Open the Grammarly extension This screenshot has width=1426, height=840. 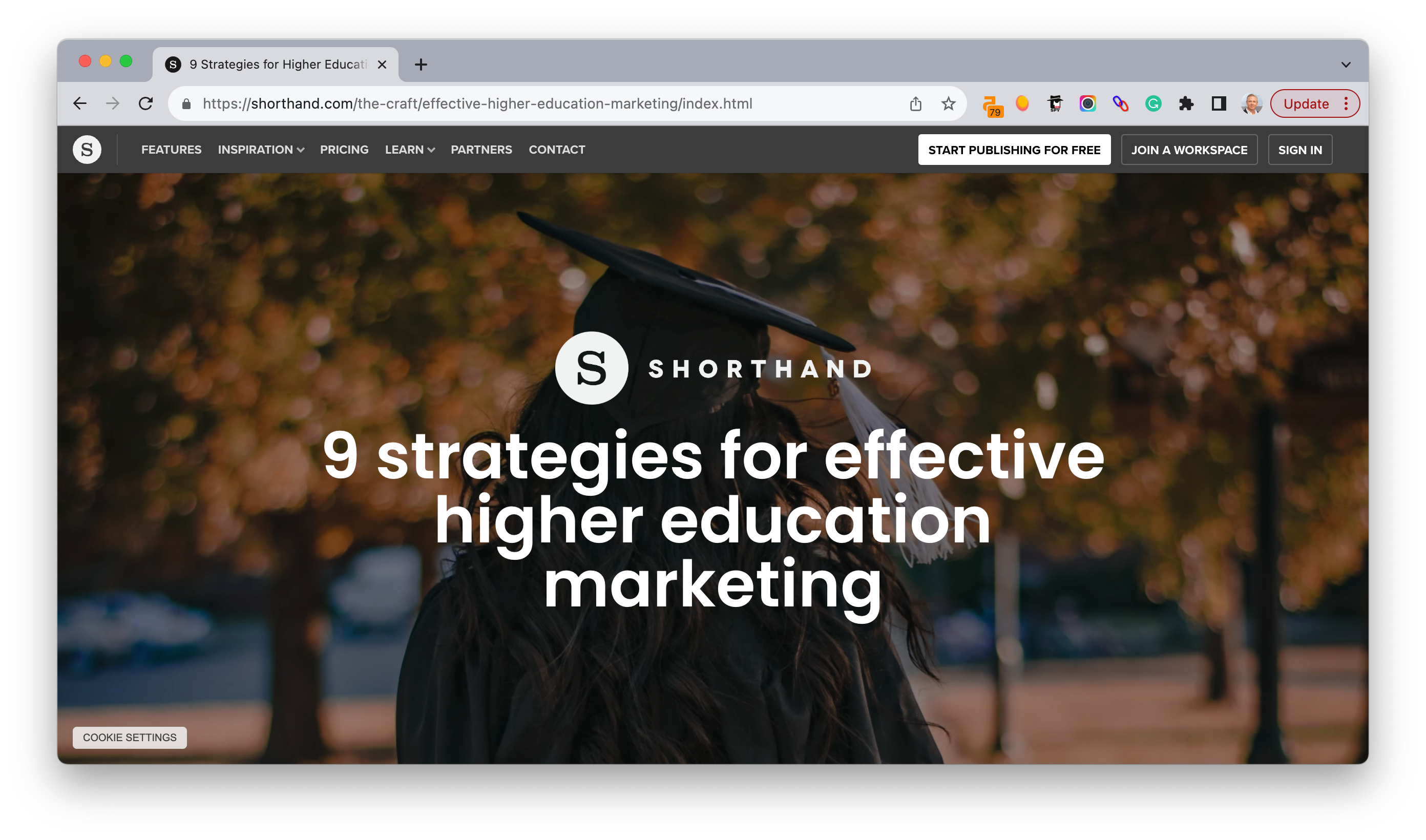(1154, 103)
